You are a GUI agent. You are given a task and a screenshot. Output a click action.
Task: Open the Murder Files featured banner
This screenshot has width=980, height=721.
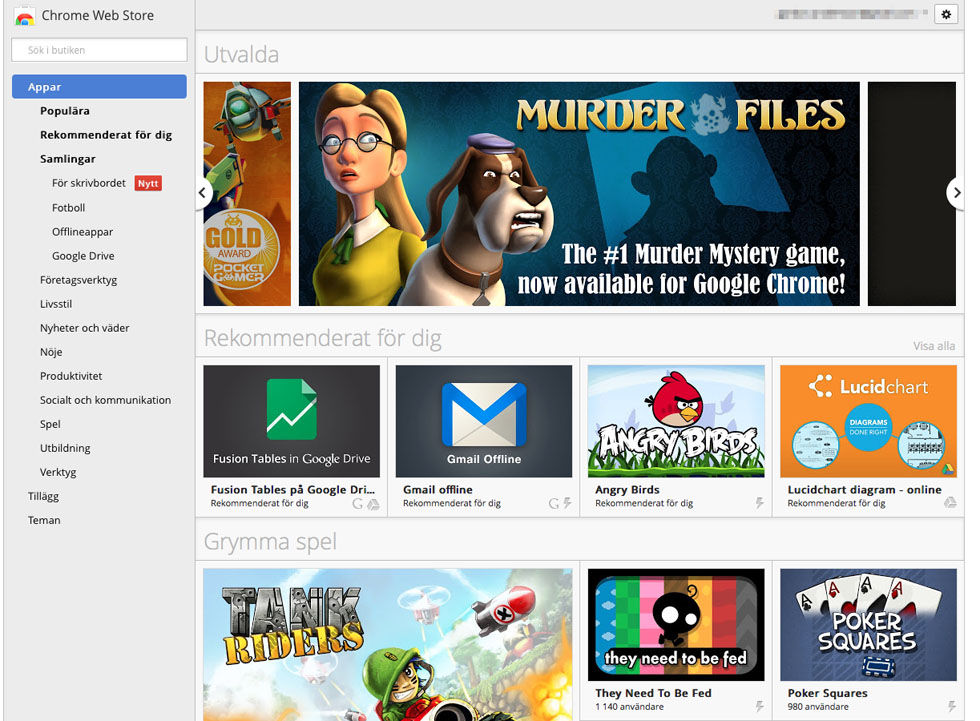tap(579, 194)
